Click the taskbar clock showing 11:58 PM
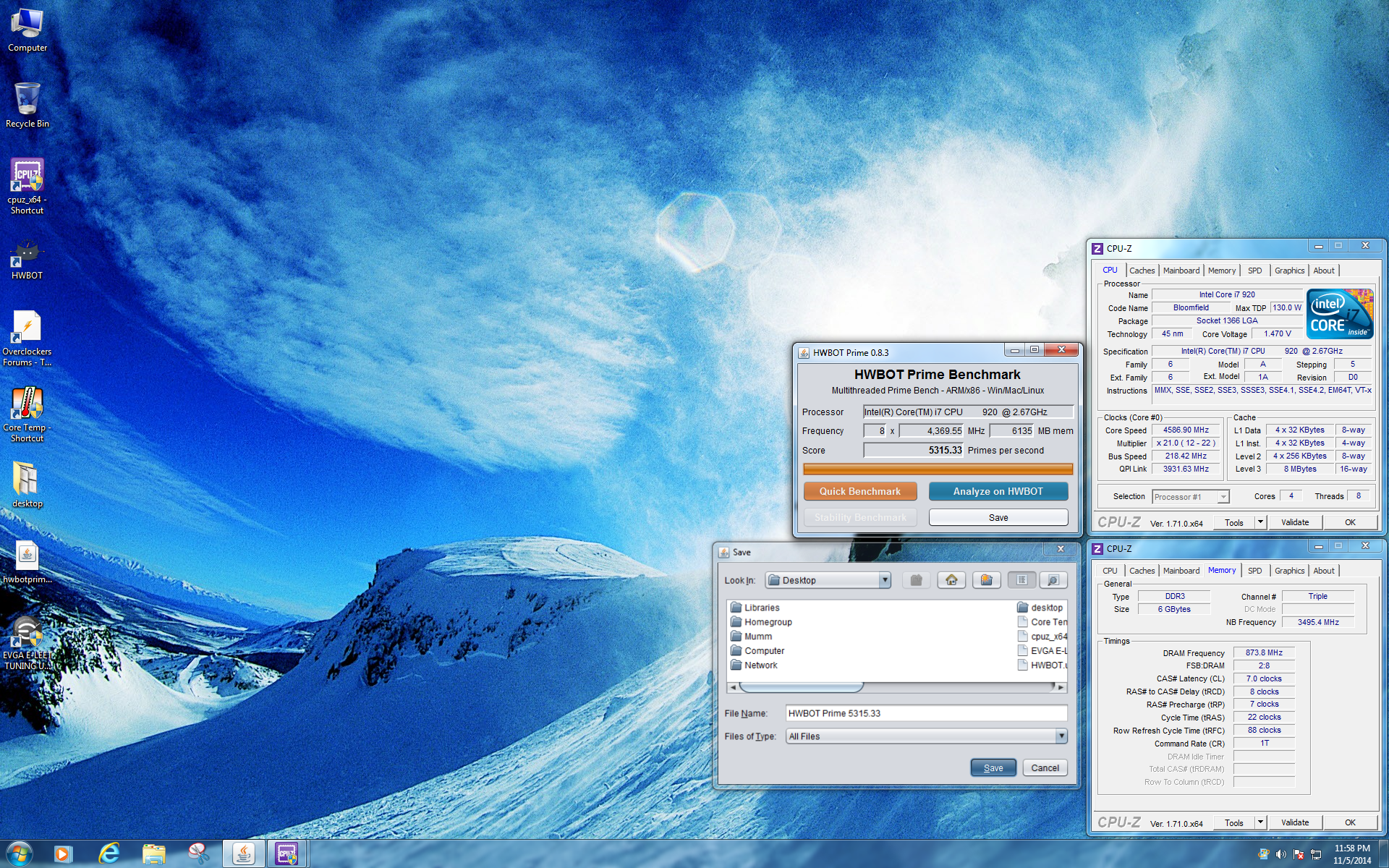This screenshot has width=1389, height=868. tap(1352, 854)
